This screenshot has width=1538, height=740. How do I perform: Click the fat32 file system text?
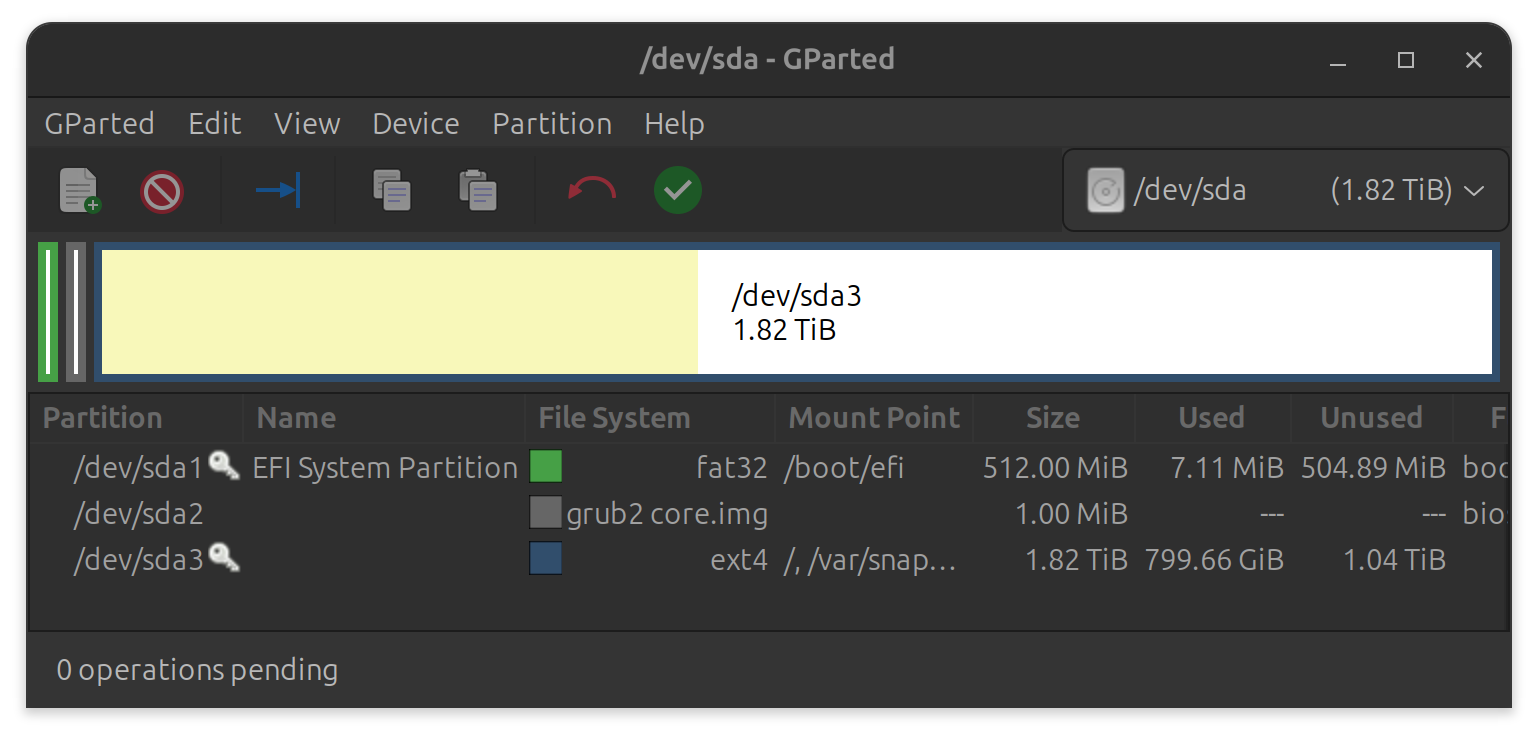732,467
